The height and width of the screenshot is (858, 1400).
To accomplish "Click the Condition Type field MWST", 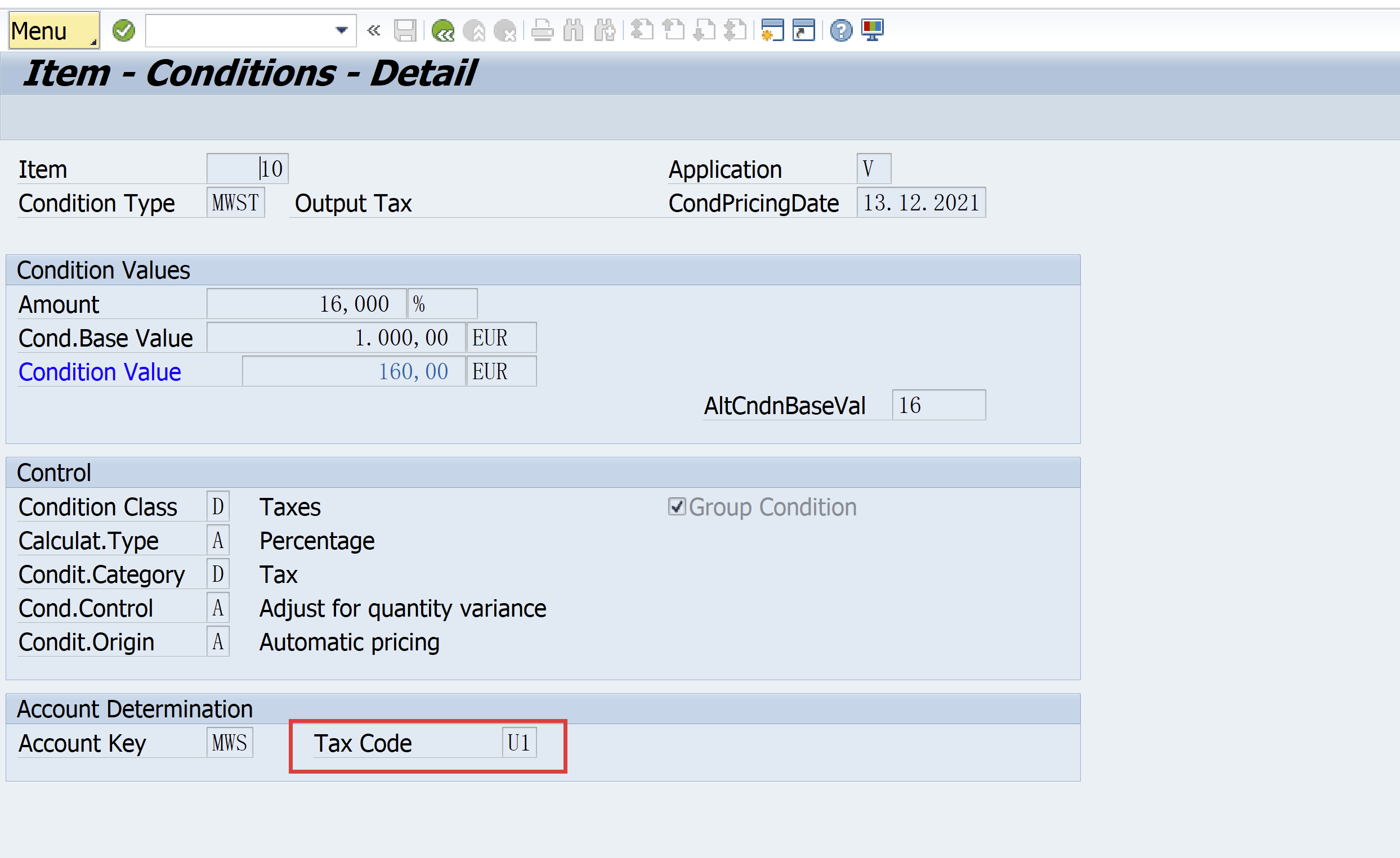I will click(235, 203).
